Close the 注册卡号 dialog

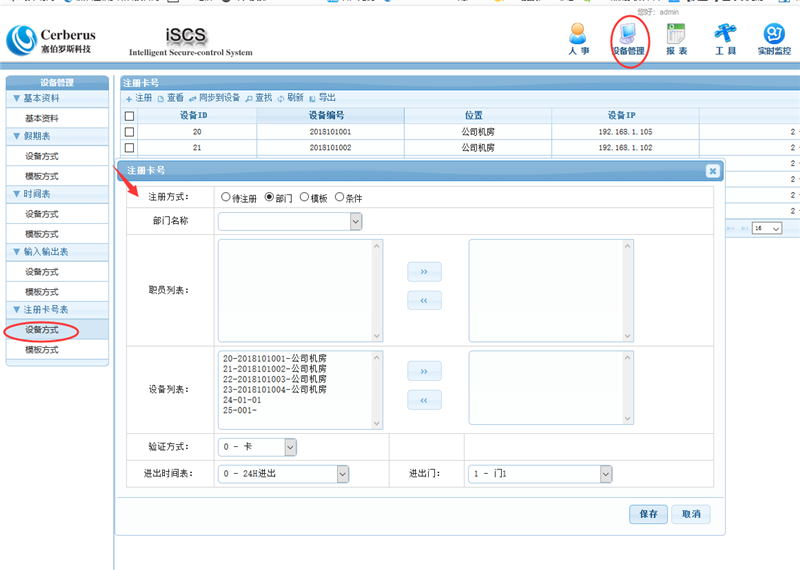pos(711,171)
